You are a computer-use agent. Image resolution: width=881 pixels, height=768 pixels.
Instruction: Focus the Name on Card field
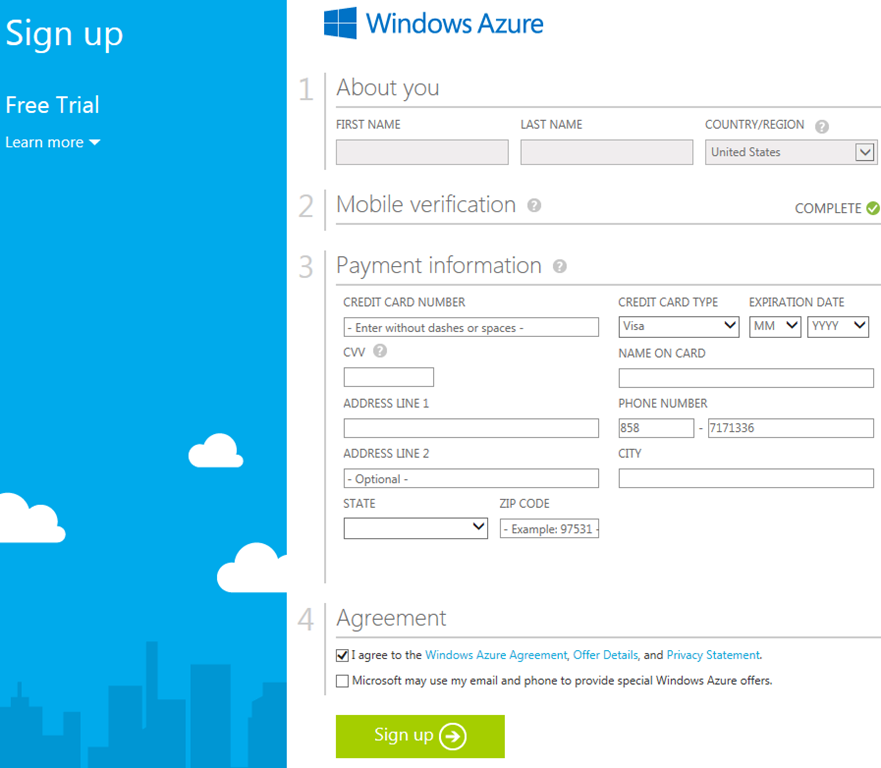pyautogui.click(x=746, y=378)
